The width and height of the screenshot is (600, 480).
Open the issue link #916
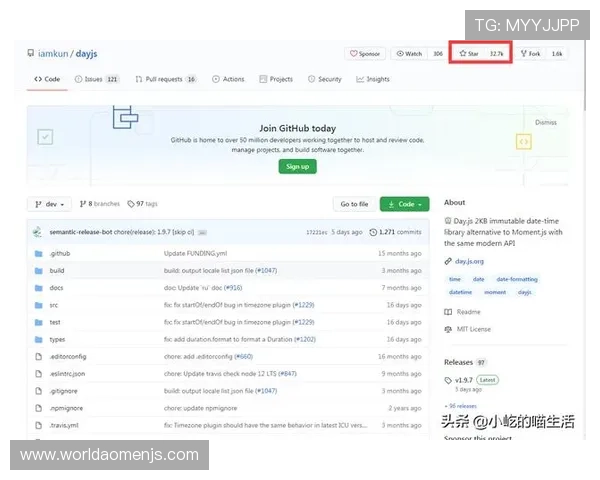click(233, 288)
